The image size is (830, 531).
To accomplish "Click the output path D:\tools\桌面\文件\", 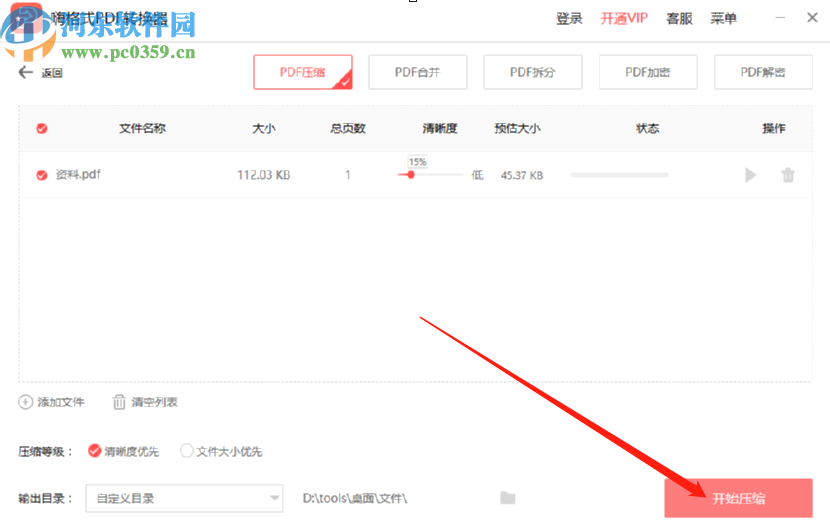I will tap(355, 498).
